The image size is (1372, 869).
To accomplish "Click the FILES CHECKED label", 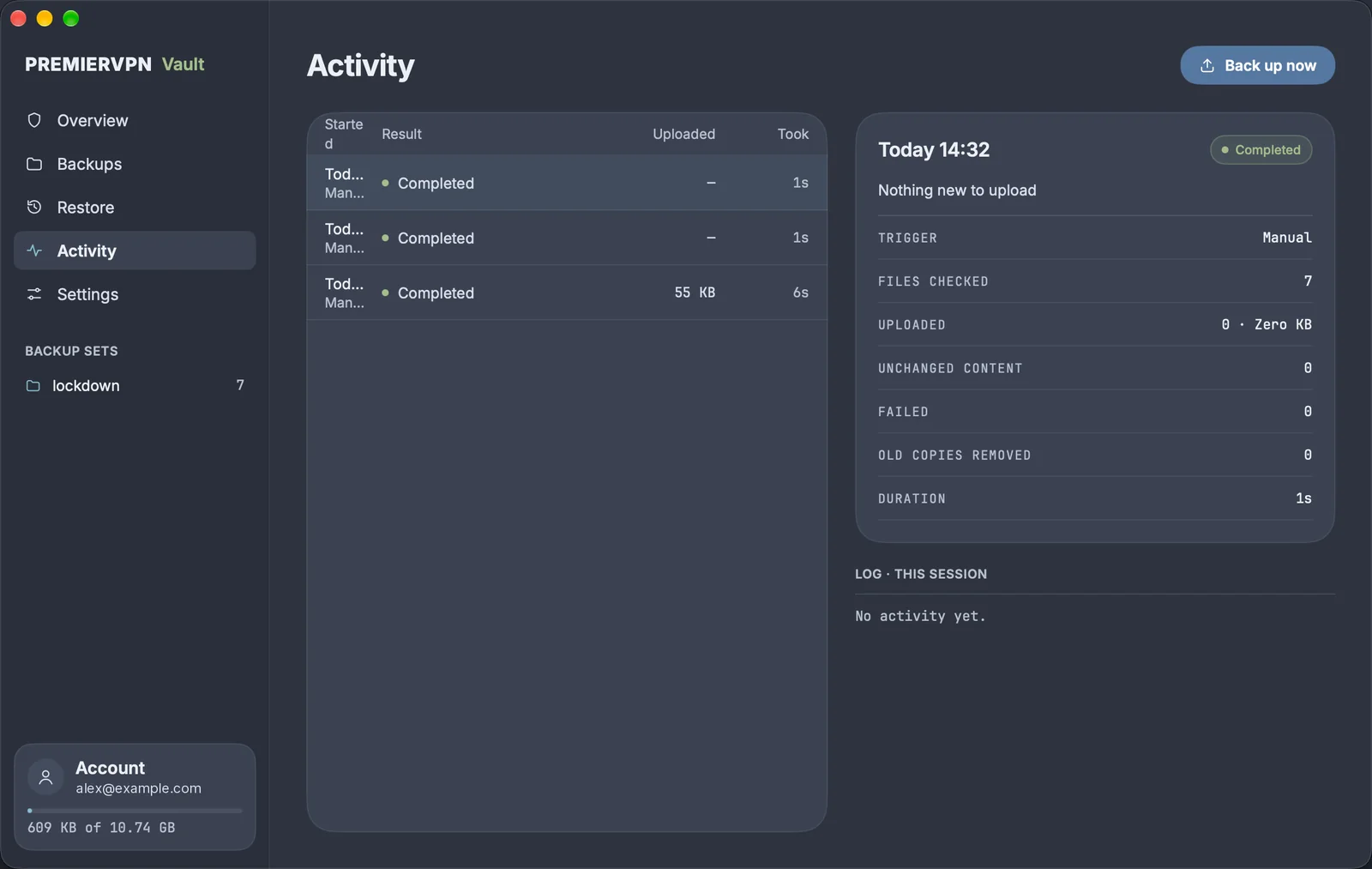I will tap(933, 281).
